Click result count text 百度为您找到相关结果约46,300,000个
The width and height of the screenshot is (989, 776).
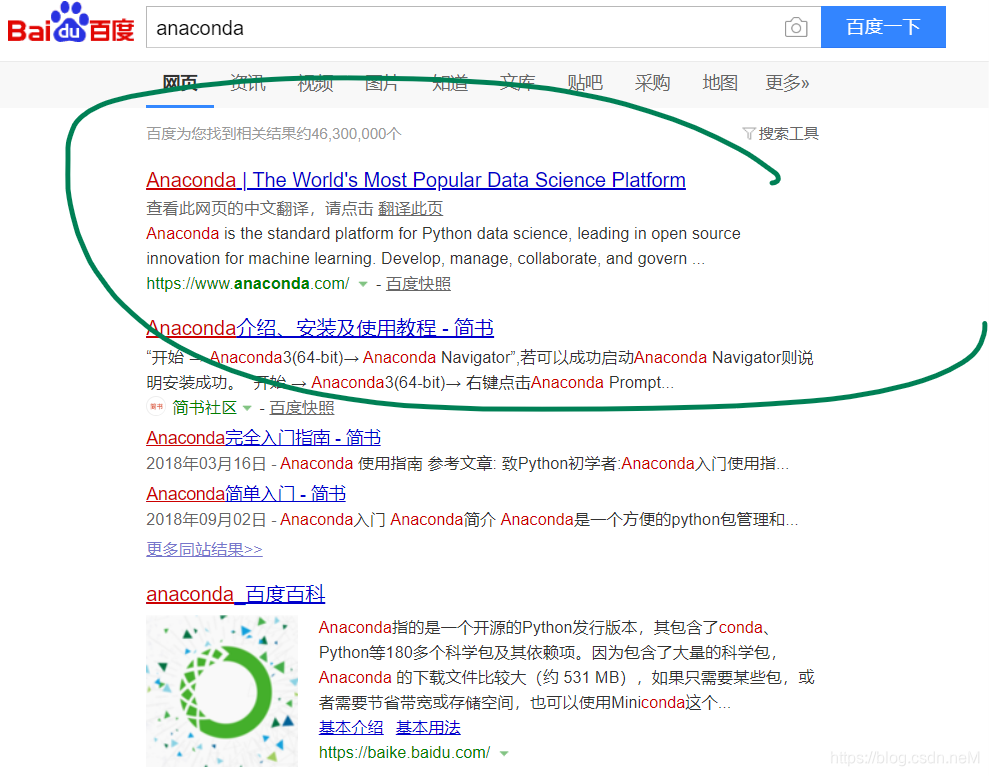click(x=274, y=134)
